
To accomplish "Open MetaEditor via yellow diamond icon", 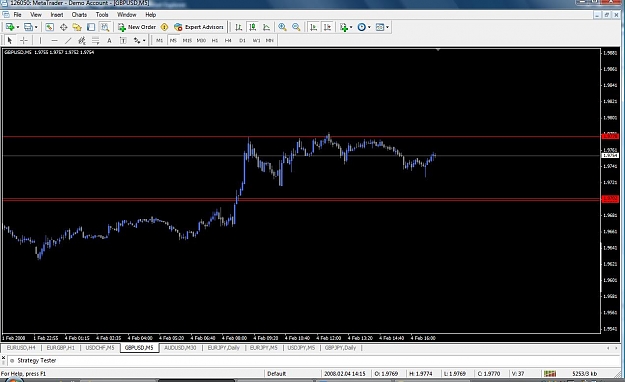I will click(164, 27).
